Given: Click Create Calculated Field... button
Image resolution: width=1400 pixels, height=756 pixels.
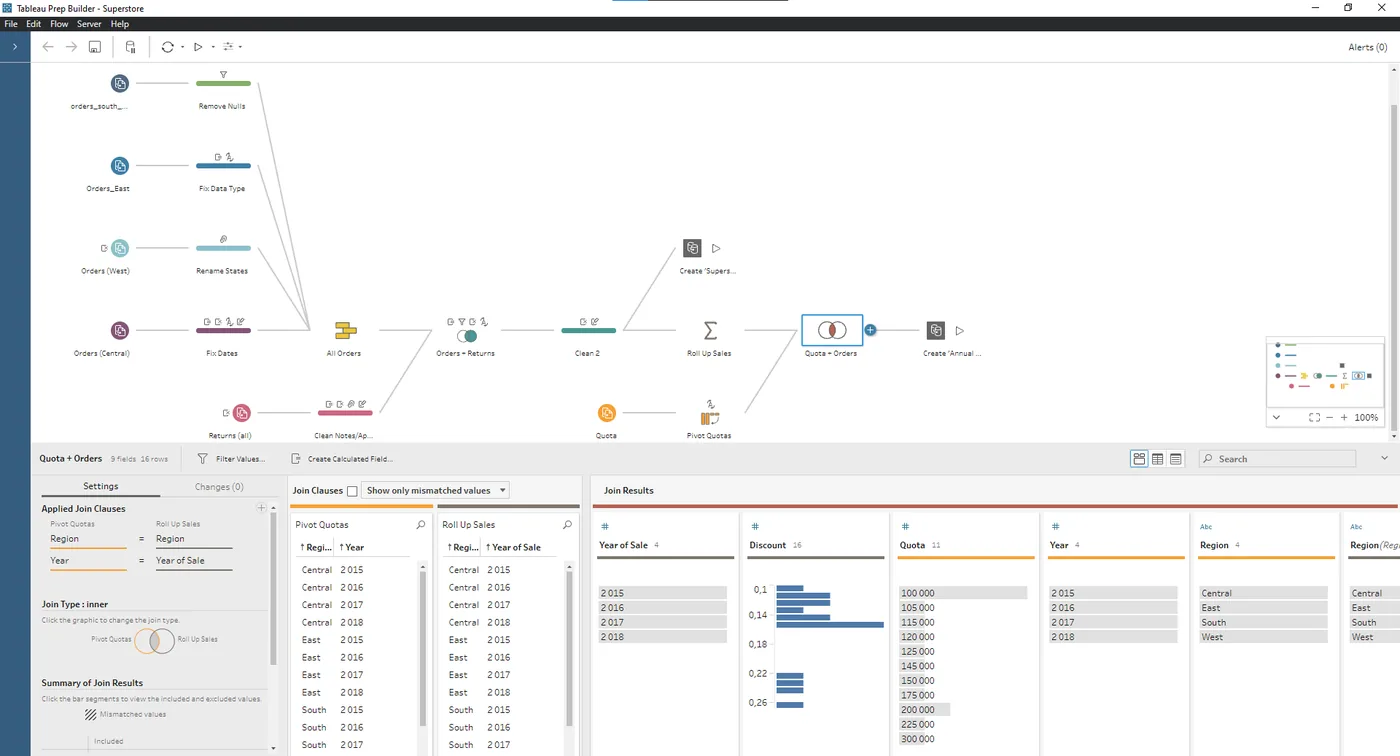Looking at the screenshot, I should tap(342, 459).
